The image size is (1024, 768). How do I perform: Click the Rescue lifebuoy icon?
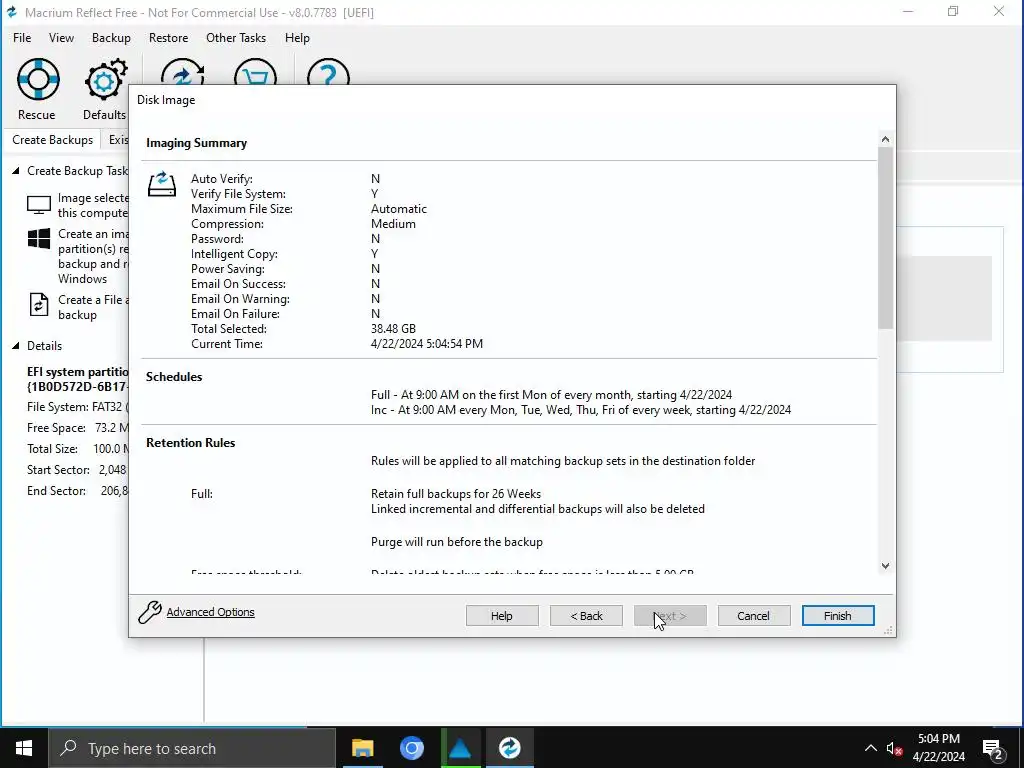click(x=38, y=79)
